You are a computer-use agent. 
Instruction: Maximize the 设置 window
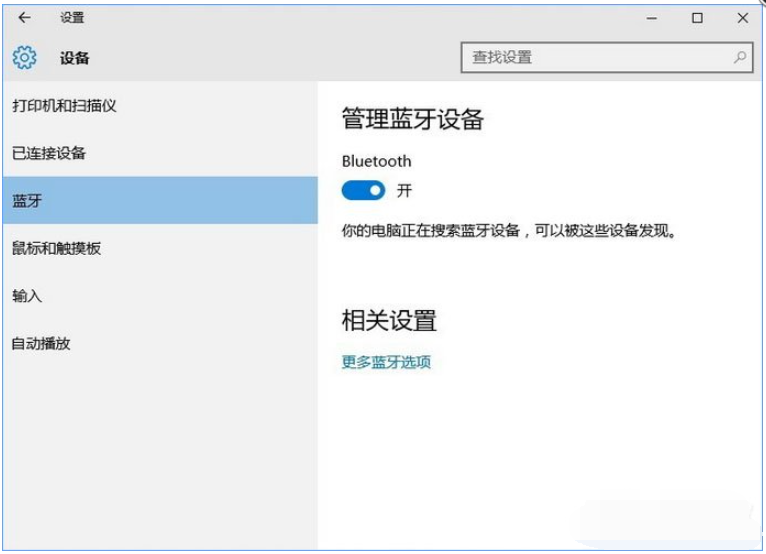[x=697, y=18]
